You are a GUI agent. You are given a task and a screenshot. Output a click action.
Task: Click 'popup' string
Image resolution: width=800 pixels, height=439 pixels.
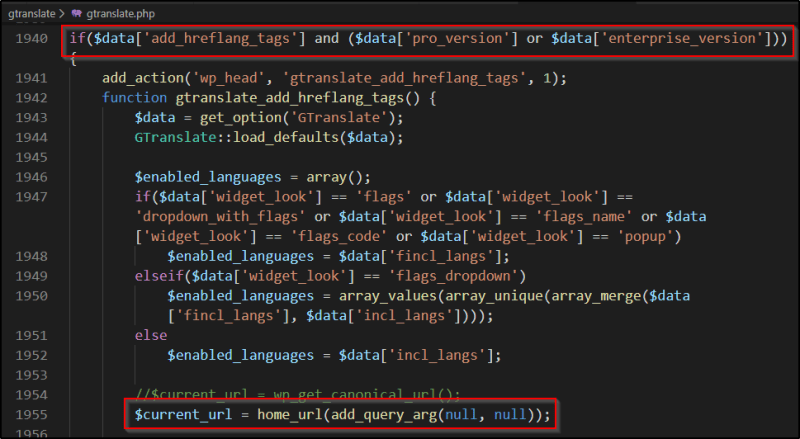click(645, 236)
